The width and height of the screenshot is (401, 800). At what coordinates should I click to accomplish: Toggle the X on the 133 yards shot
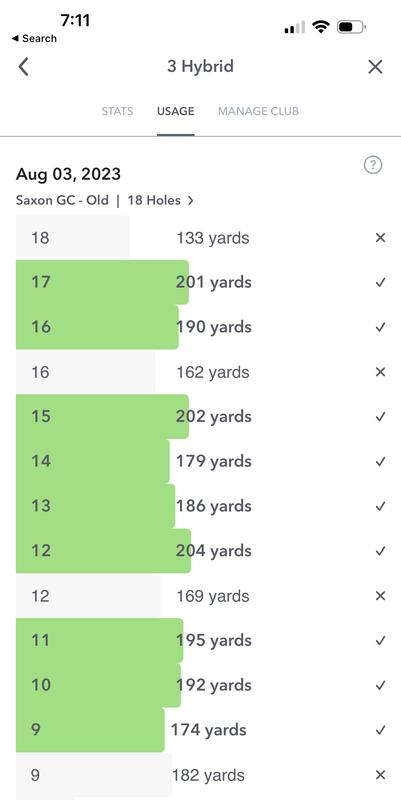click(x=380, y=238)
